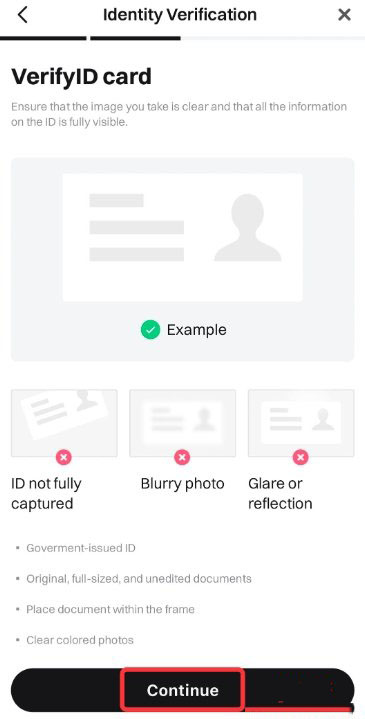Click the second progress bar segment
This screenshot has width=365, height=719.
click(x=135, y=38)
